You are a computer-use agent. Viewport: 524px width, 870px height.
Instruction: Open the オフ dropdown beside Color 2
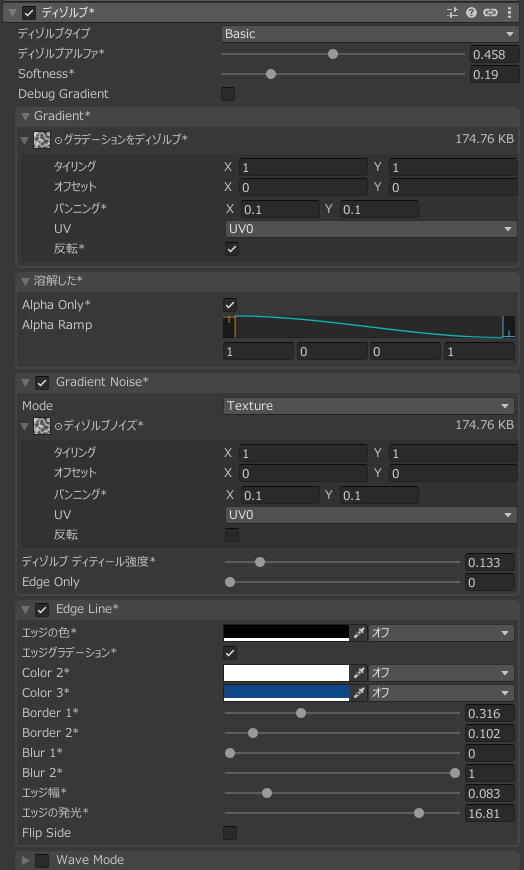tap(441, 672)
